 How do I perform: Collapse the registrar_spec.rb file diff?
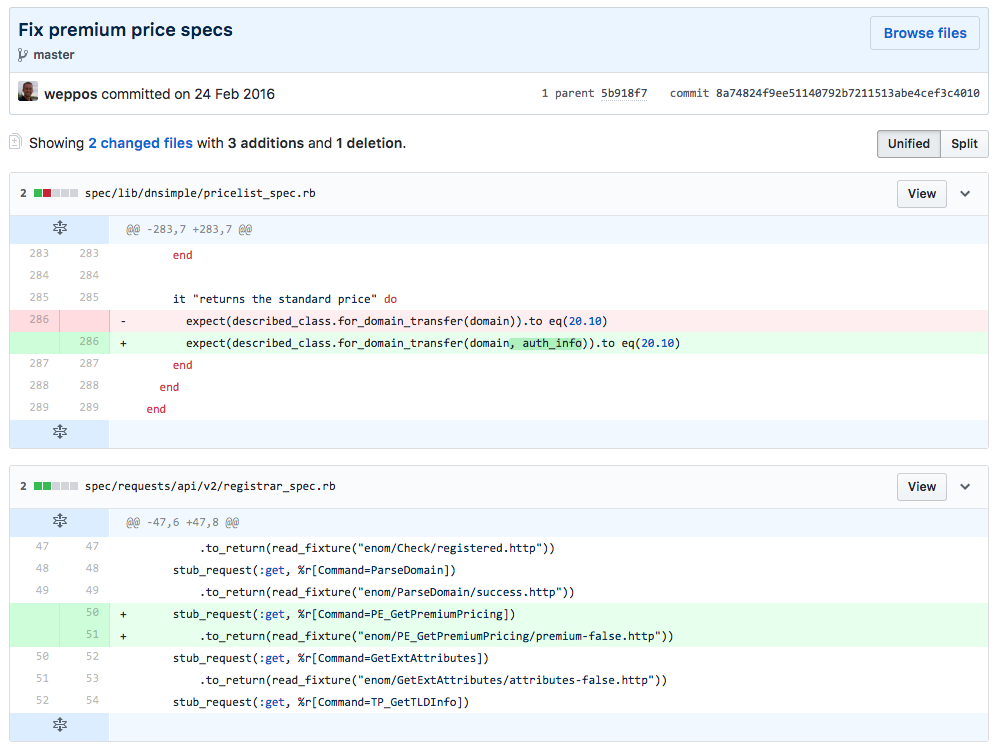click(x=965, y=487)
